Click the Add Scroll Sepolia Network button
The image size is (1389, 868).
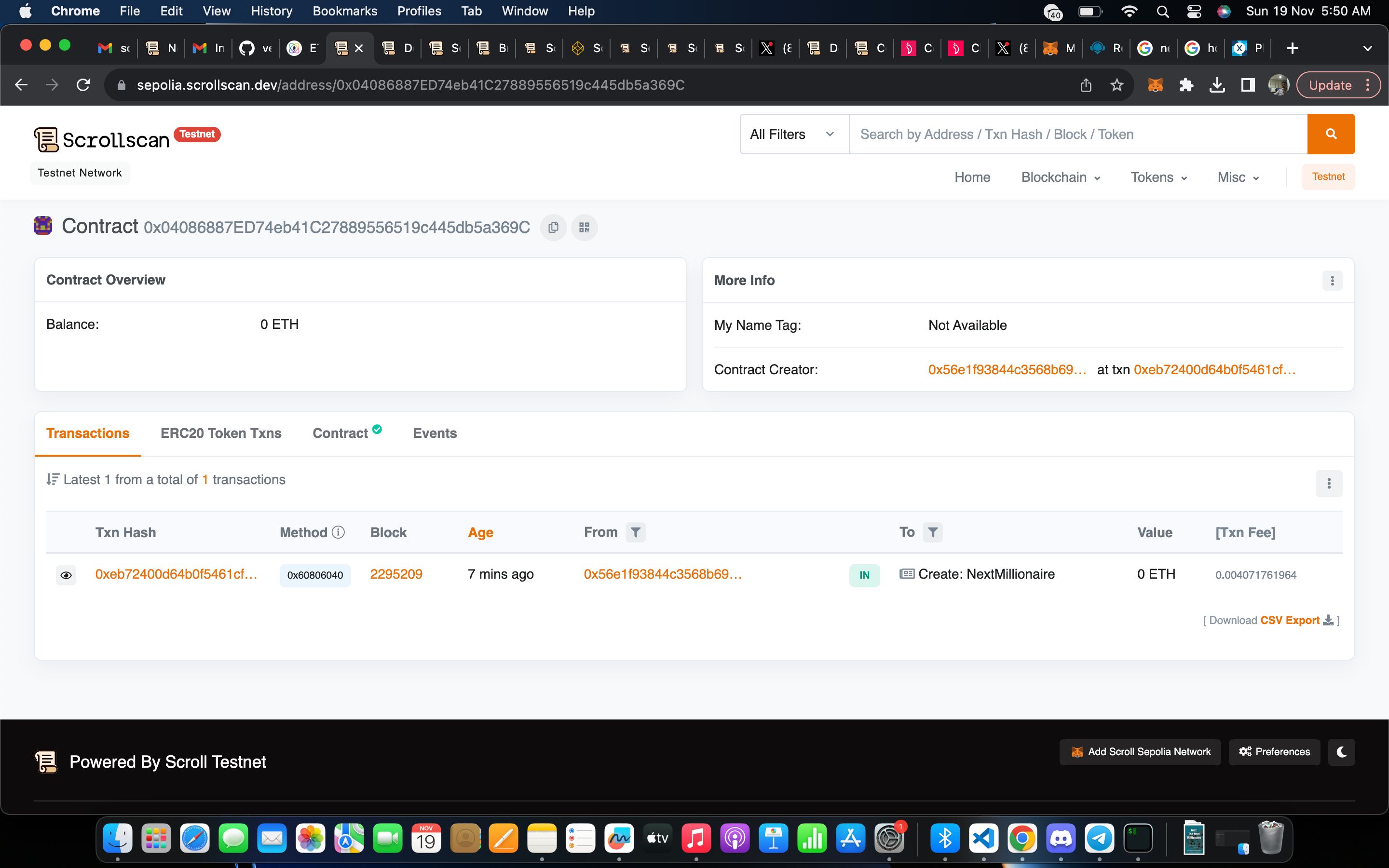(x=1140, y=752)
